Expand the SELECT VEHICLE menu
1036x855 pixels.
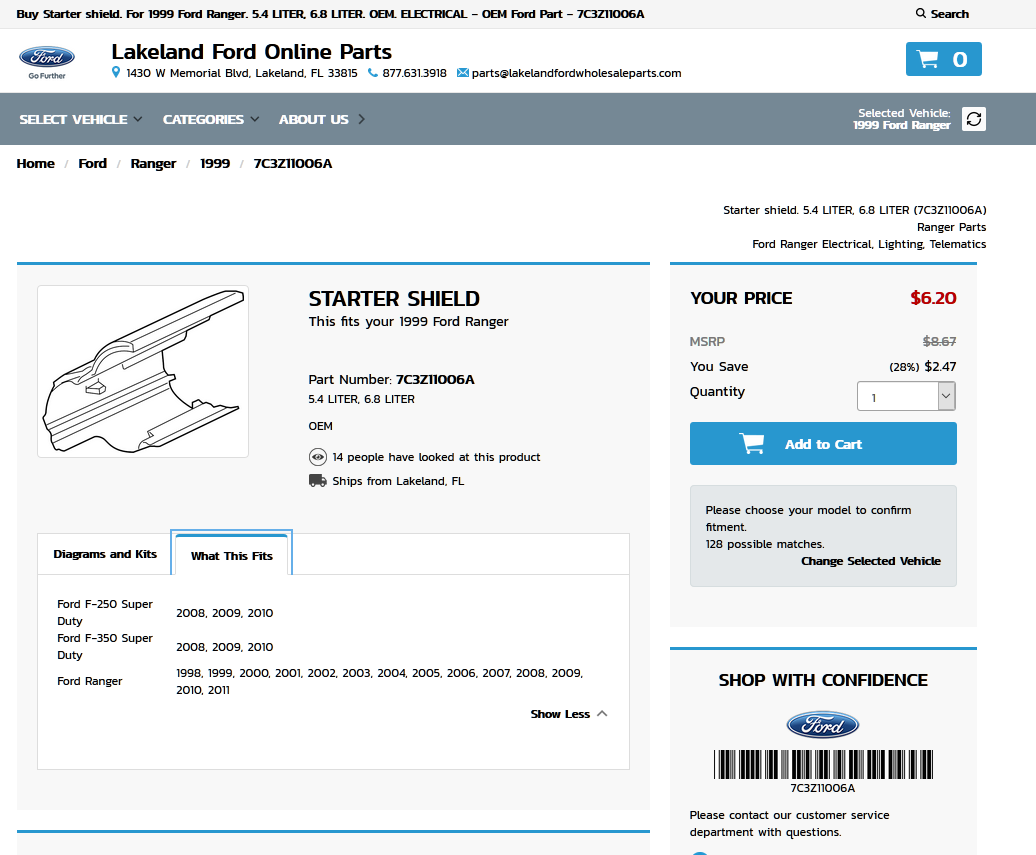tap(74, 118)
